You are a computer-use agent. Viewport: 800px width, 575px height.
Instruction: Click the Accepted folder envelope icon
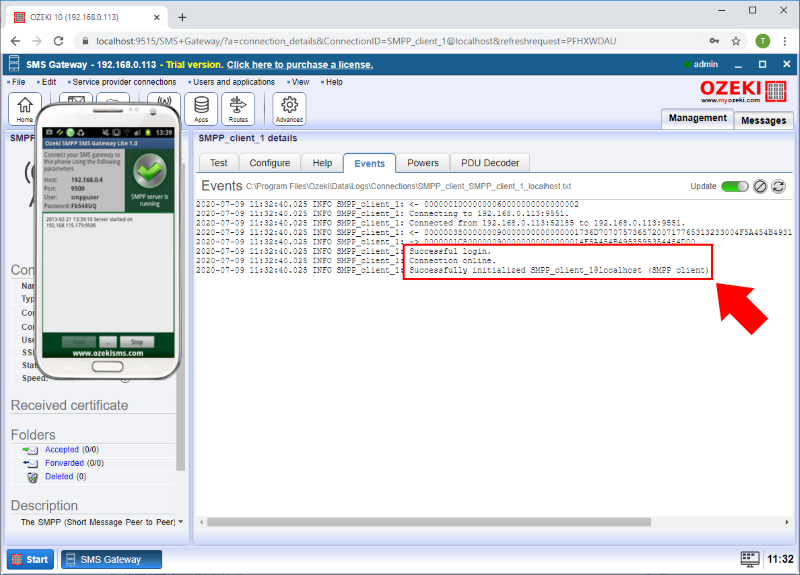click(30, 450)
